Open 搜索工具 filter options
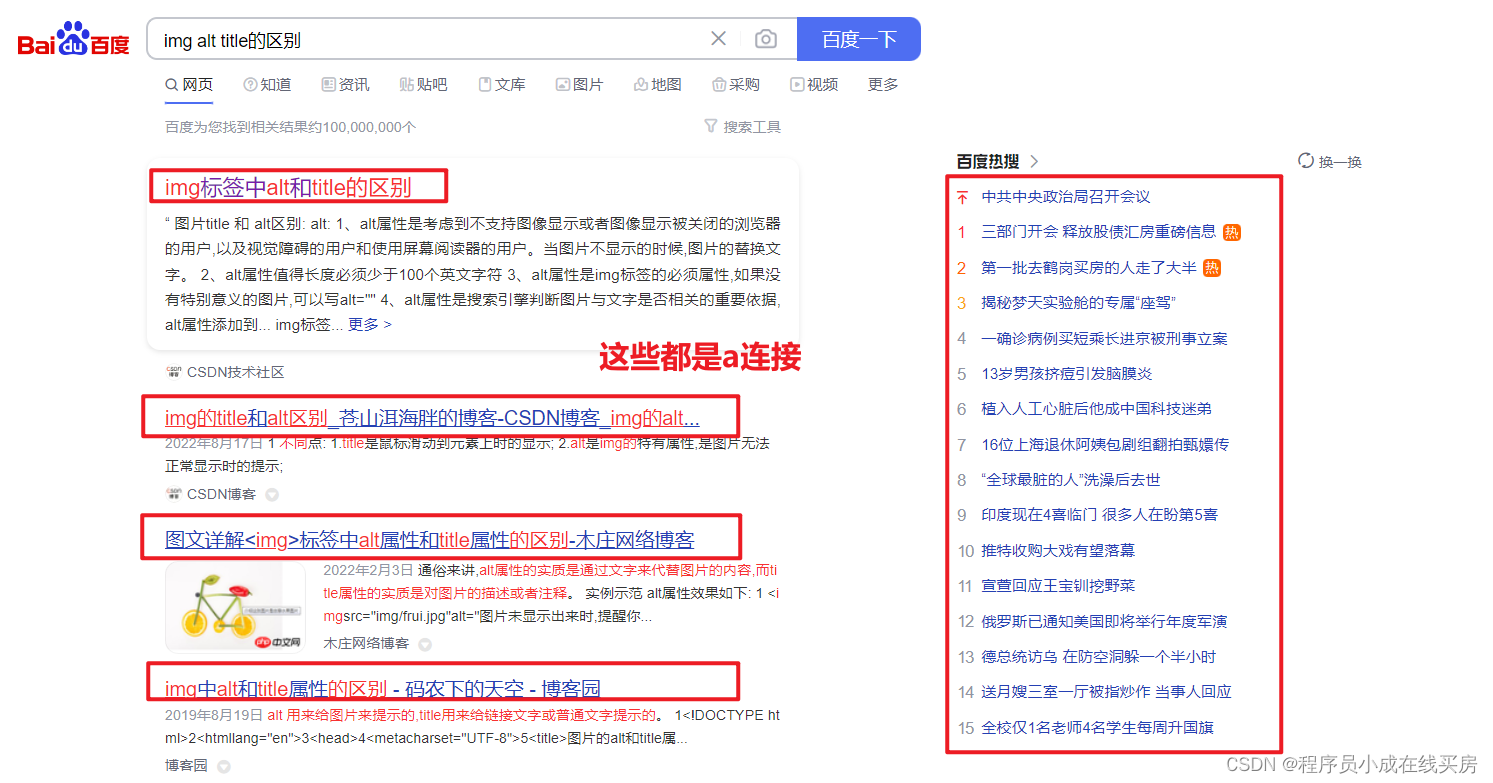Viewport: 1493px width, 783px height. (743, 127)
